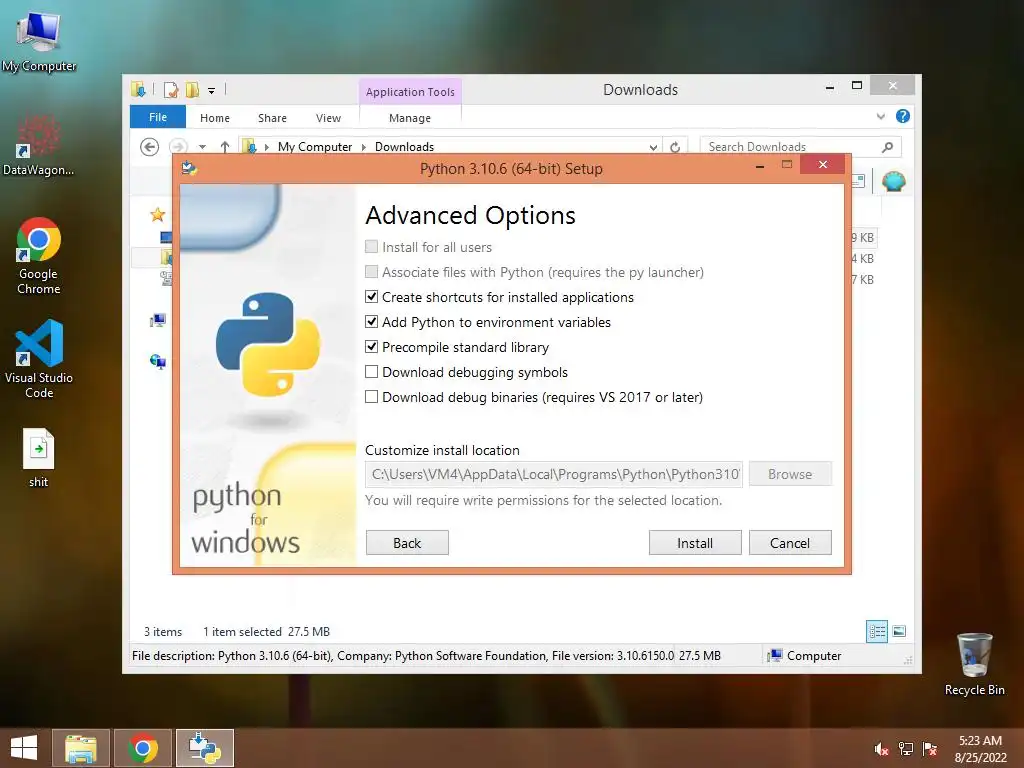Click Favorites star in navigation pane
The width and height of the screenshot is (1024, 768).
157,214
